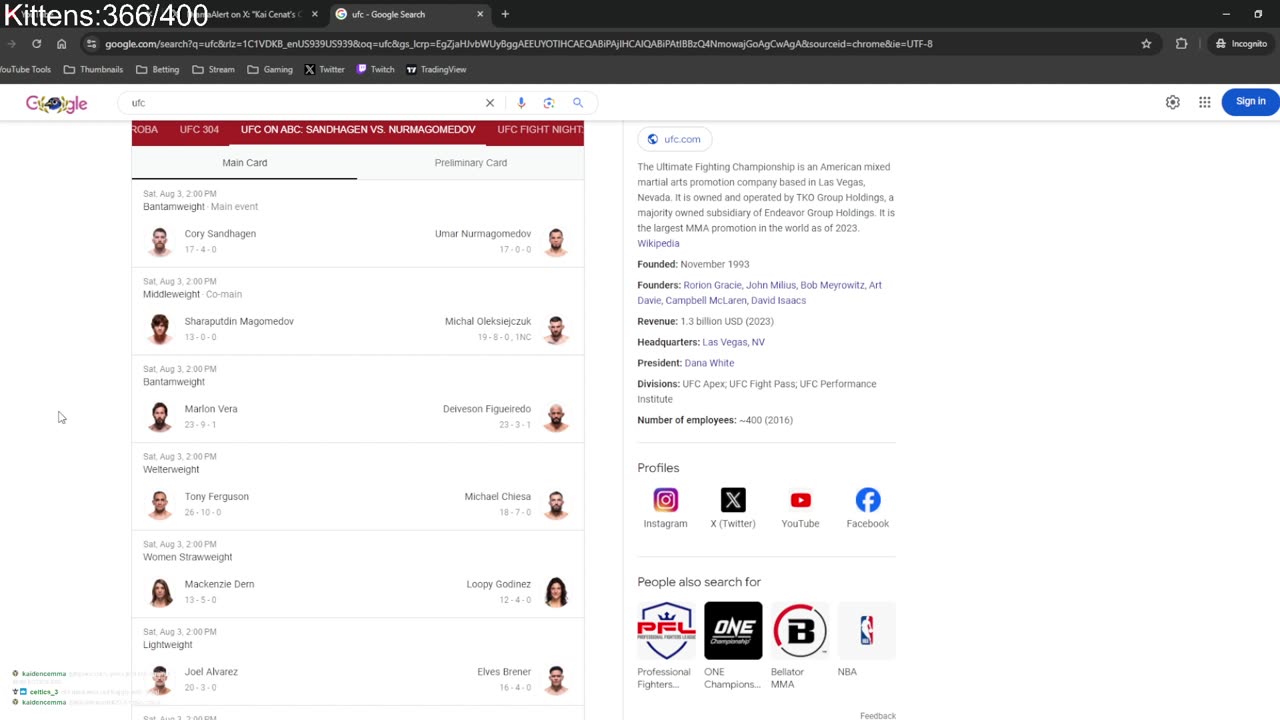Viewport: 1280px width, 720px height.
Task: Click fighter name Deiveson Figueiredo
Action: click(487, 409)
